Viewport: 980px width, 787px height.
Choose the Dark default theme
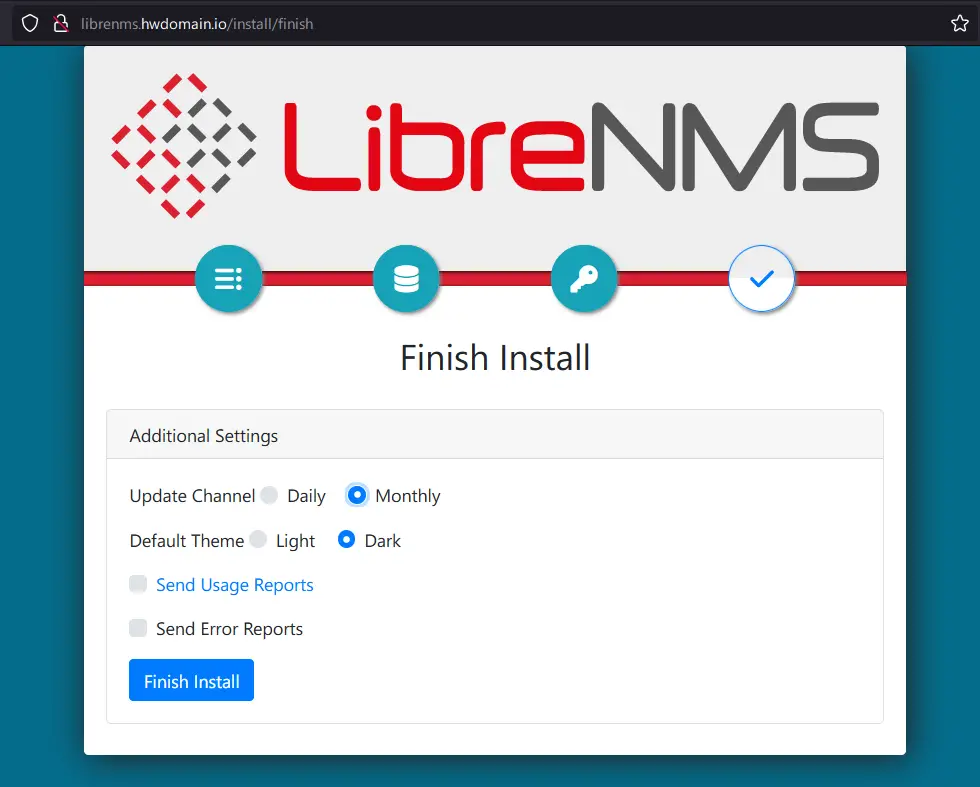(346, 540)
